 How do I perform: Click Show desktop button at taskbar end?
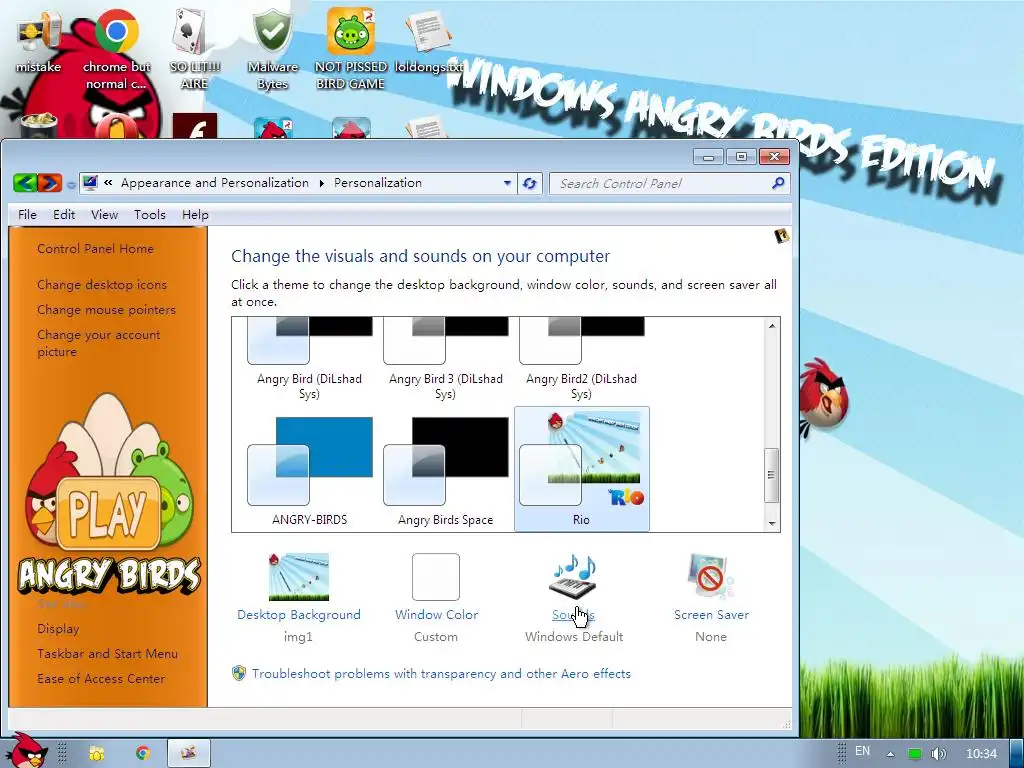(x=1017, y=754)
